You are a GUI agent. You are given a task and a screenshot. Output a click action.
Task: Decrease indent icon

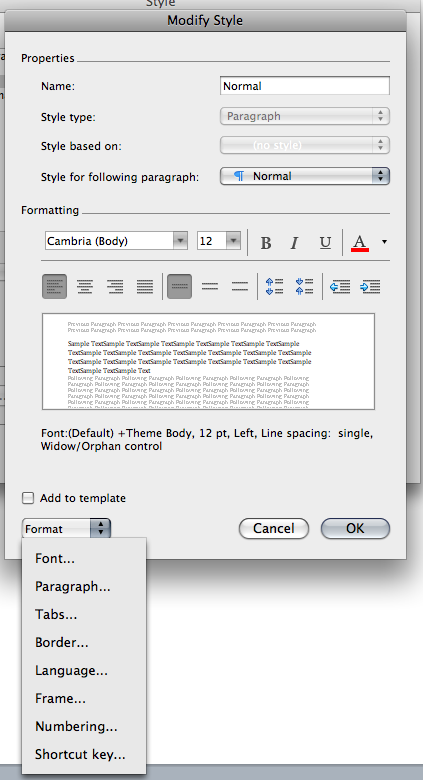coord(340,287)
